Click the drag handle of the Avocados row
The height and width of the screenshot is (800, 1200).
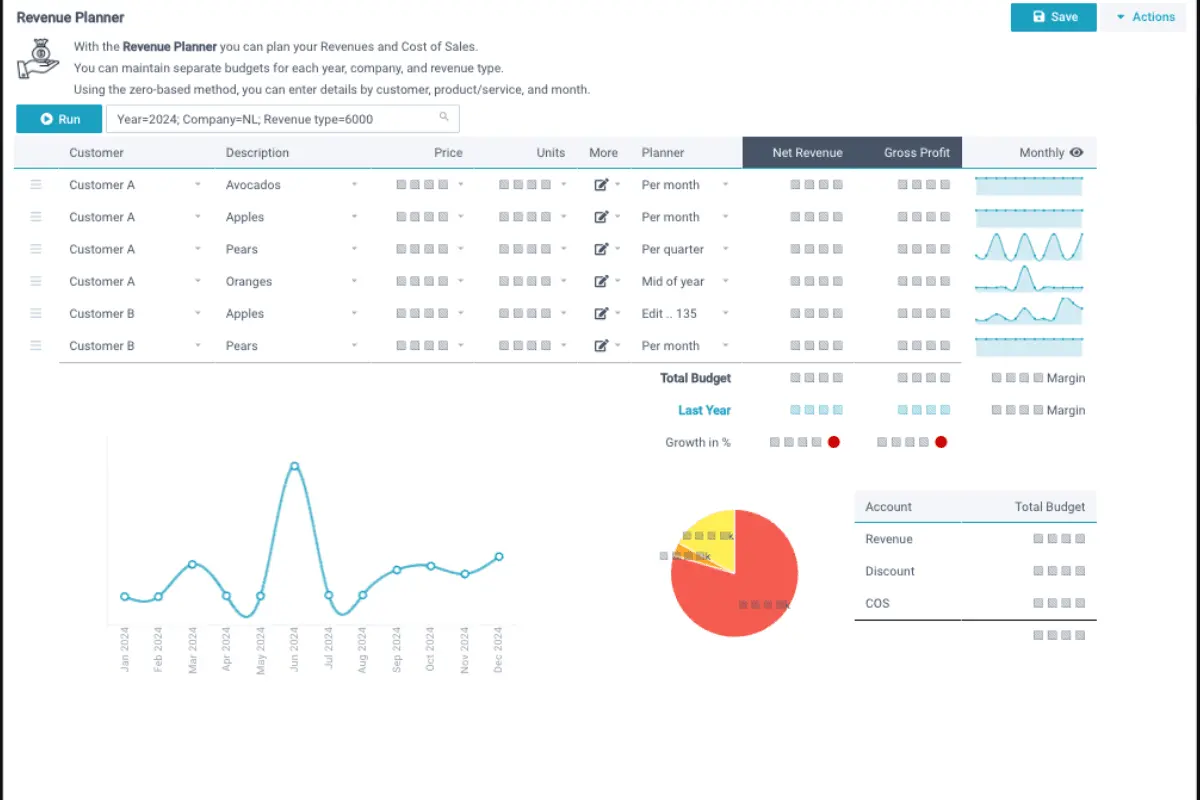[x=36, y=185]
